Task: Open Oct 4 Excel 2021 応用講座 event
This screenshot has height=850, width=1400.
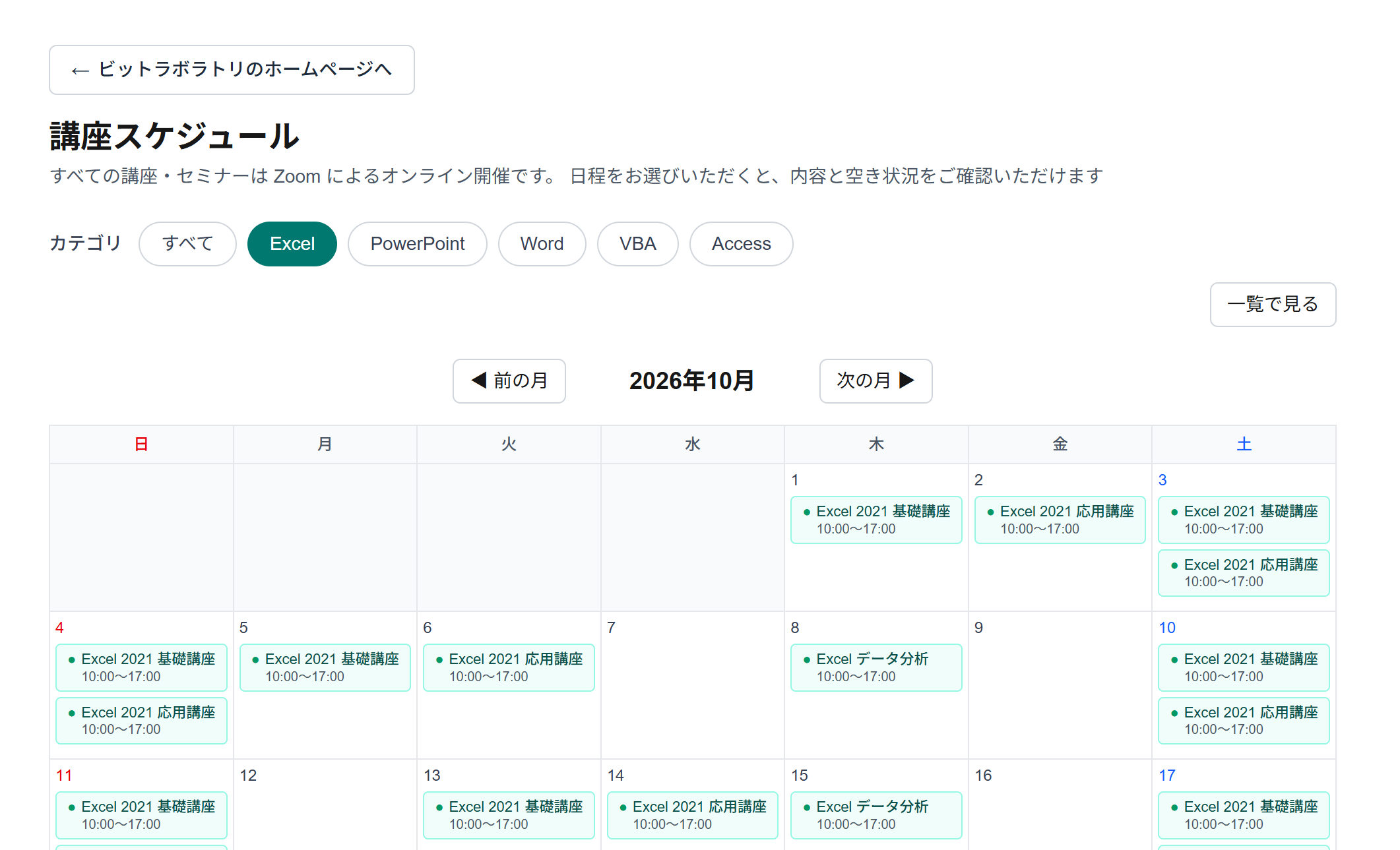Action: tap(141, 721)
